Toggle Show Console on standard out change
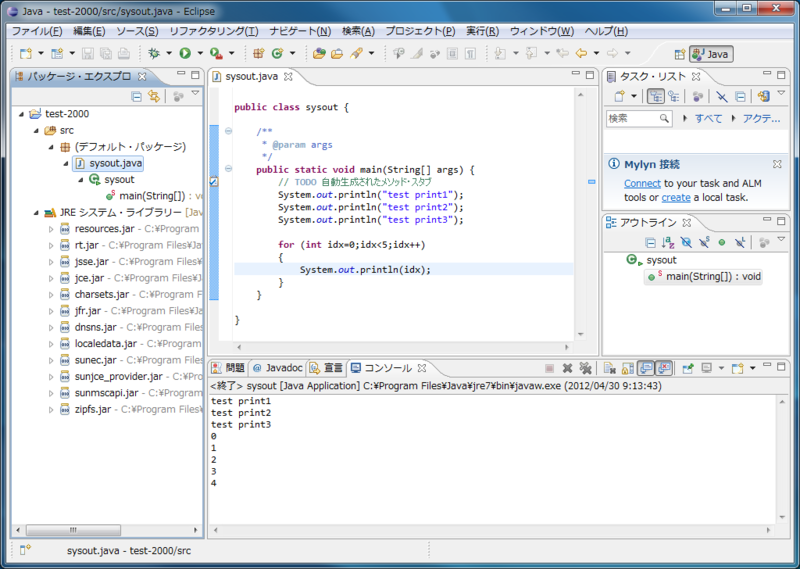 pyautogui.click(x=646, y=368)
